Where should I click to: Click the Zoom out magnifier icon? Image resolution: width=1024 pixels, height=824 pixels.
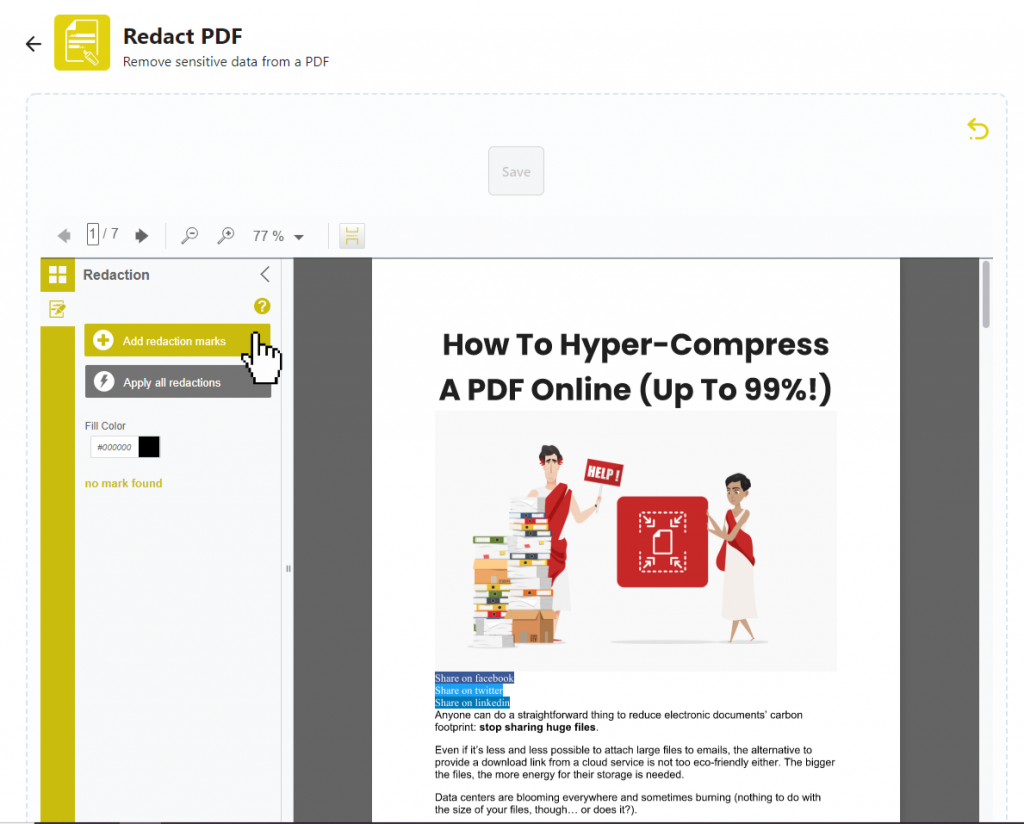pos(188,235)
